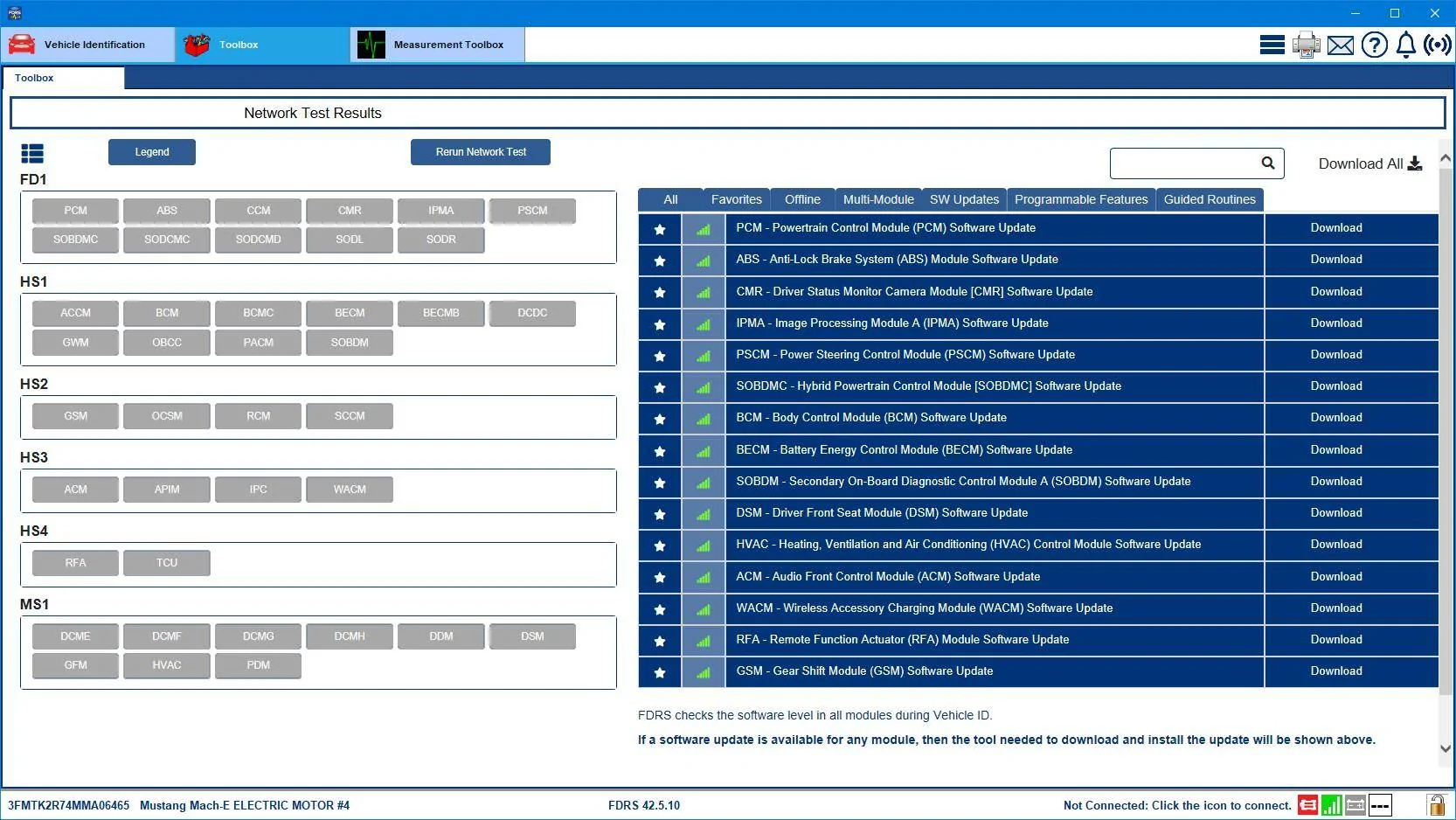Toggle favorite star for PCM Software Update
1456x820 pixels.
(660, 229)
